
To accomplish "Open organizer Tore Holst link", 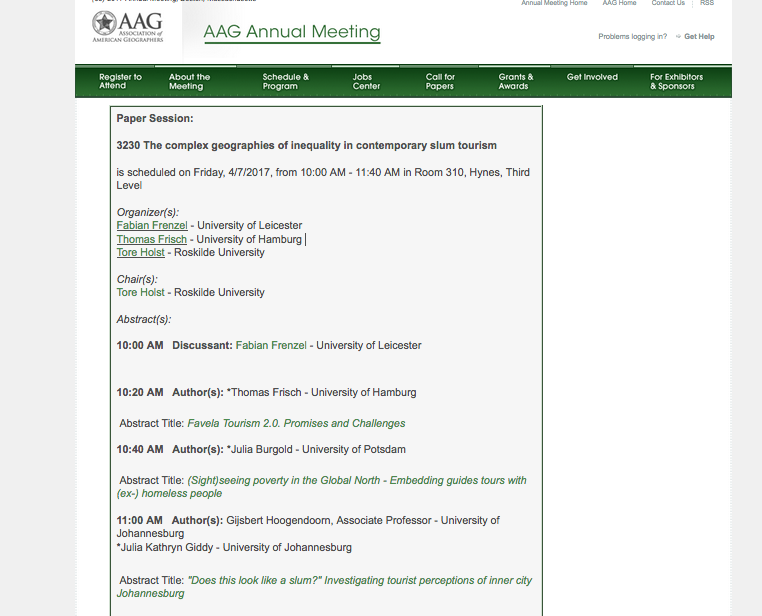I will tap(140, 253).
